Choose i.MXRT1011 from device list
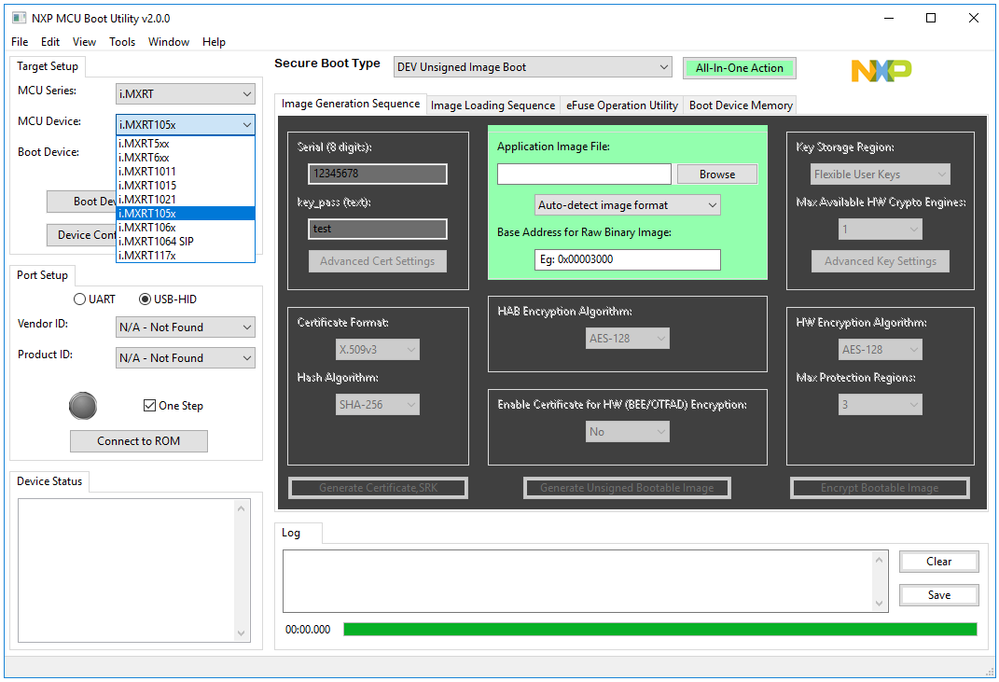Image resolution: width=999 pixels, height=682 pixels. [185, 171]
